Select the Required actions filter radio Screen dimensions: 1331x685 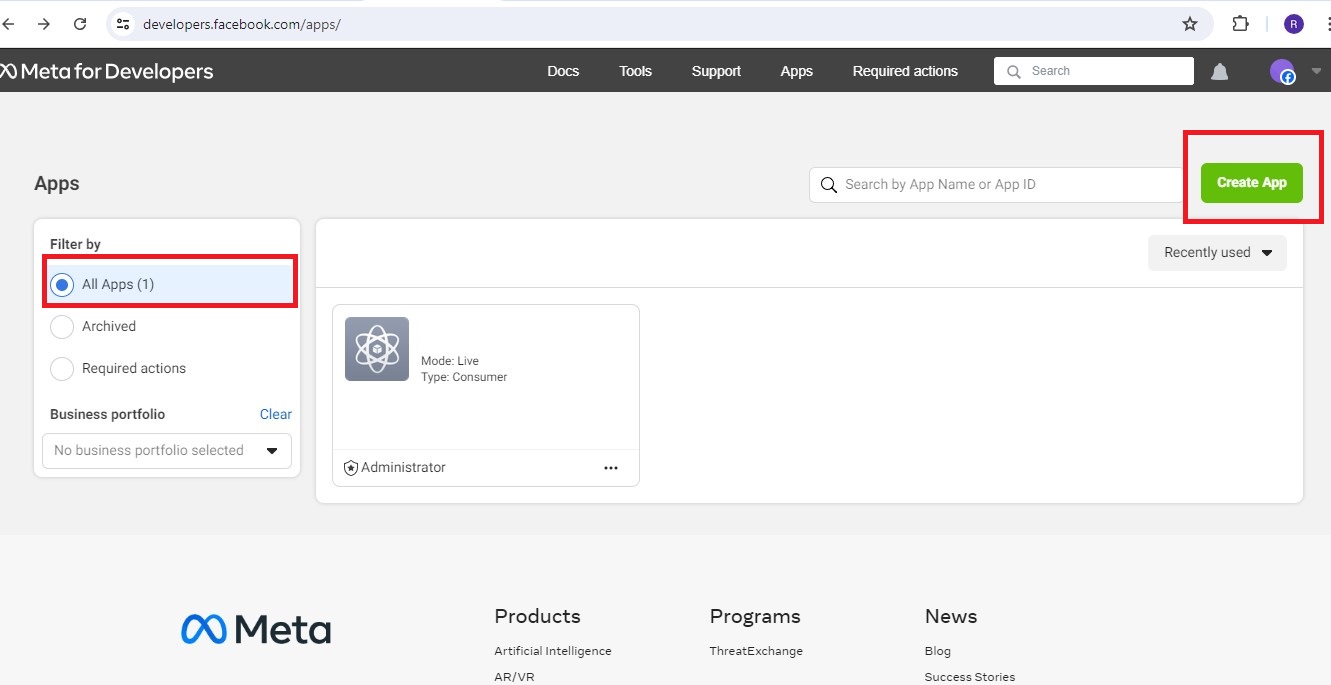[x=62, y=369]
